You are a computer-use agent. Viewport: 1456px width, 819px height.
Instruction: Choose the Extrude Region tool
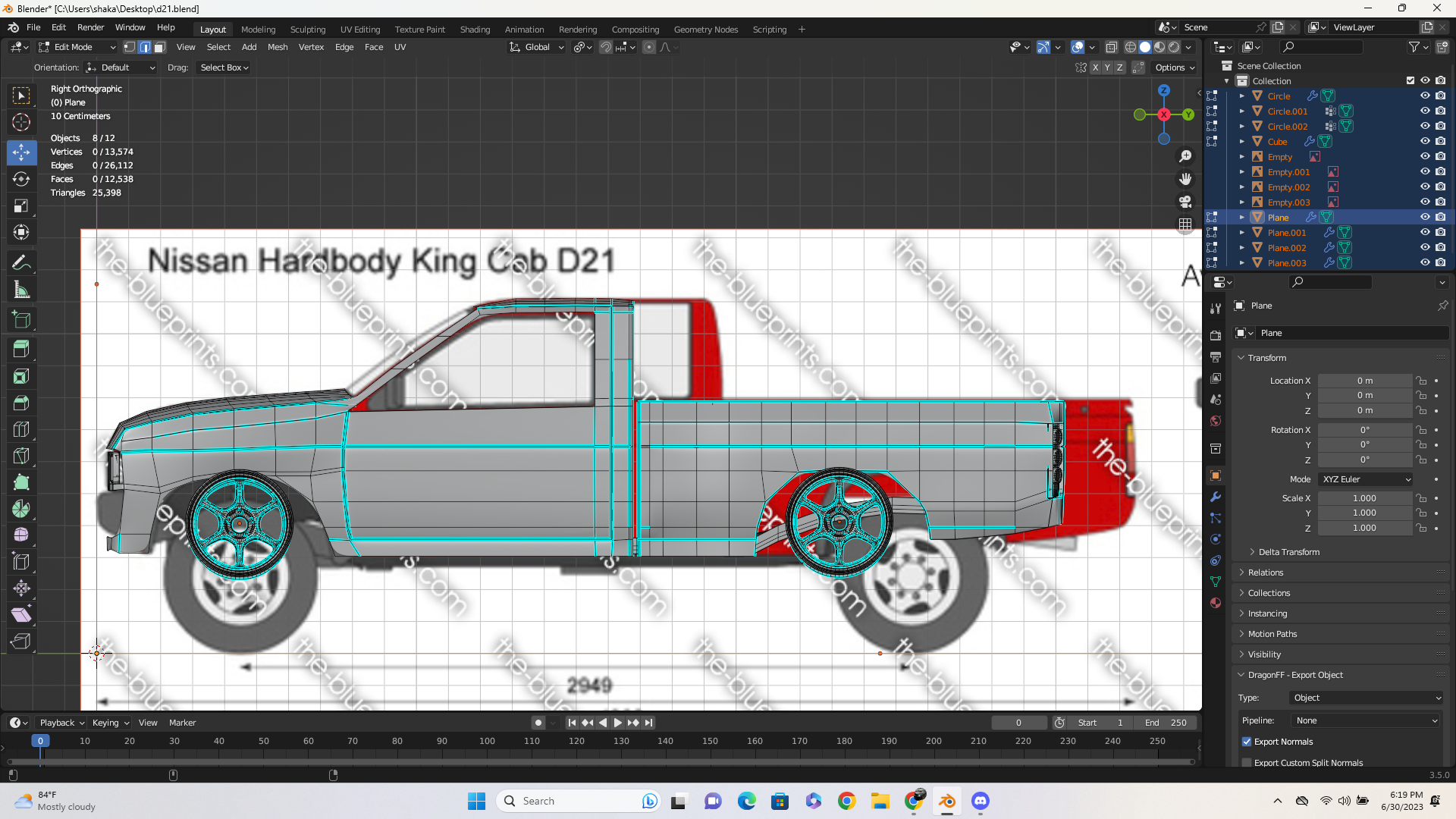click(x=21, y=349)
